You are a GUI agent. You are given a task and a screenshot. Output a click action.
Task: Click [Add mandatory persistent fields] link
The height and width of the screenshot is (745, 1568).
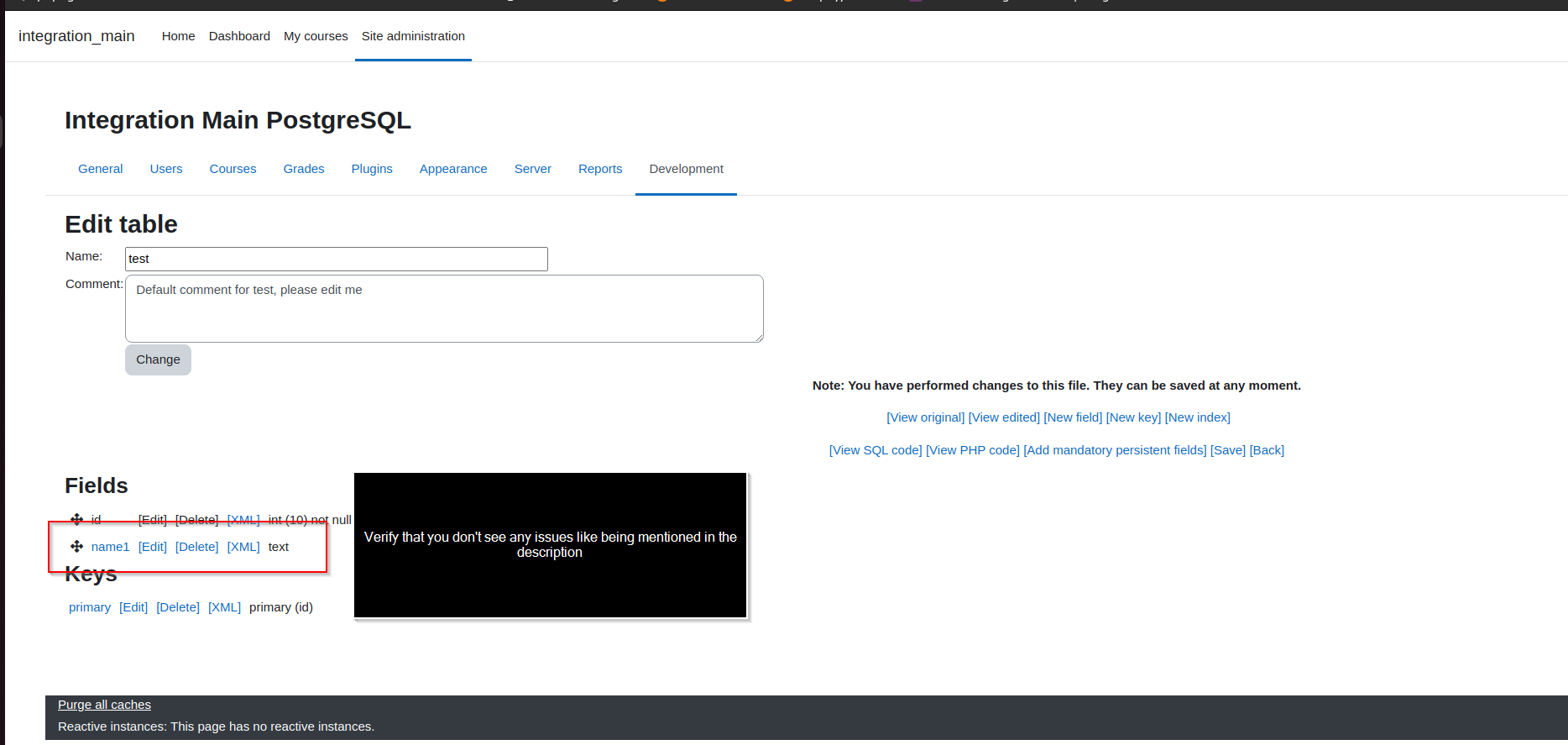(x=1116, y=450)
